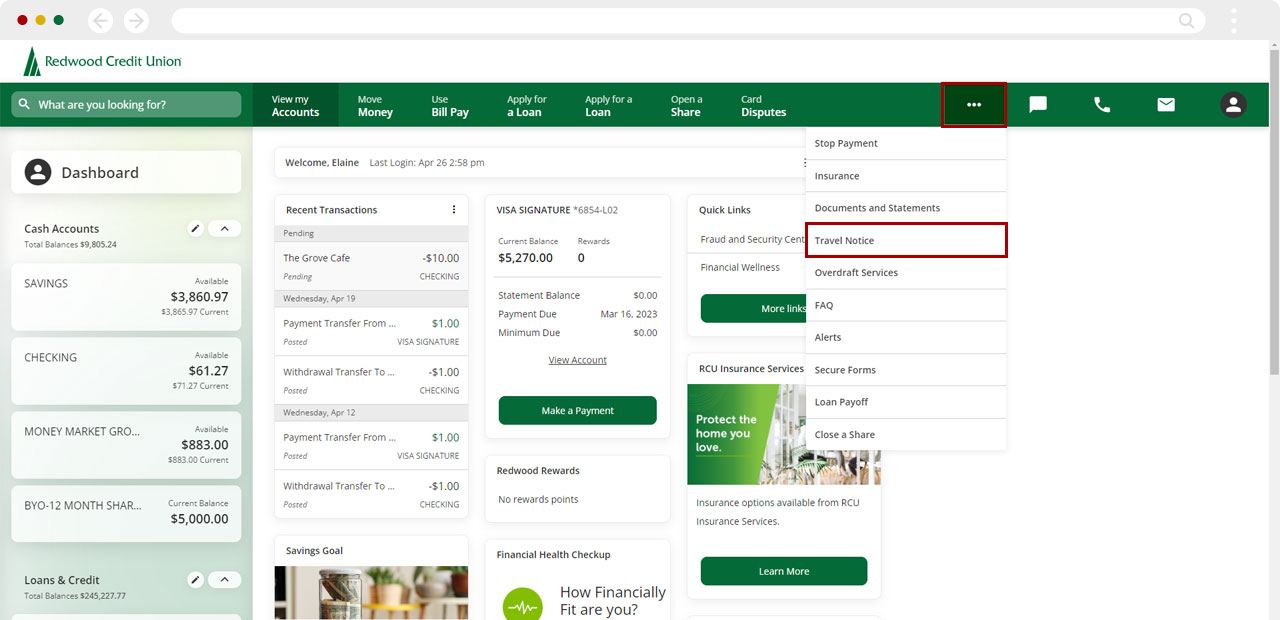Open the CHECKING account card
Screen dimensions: 1280x620
point(126,371)
